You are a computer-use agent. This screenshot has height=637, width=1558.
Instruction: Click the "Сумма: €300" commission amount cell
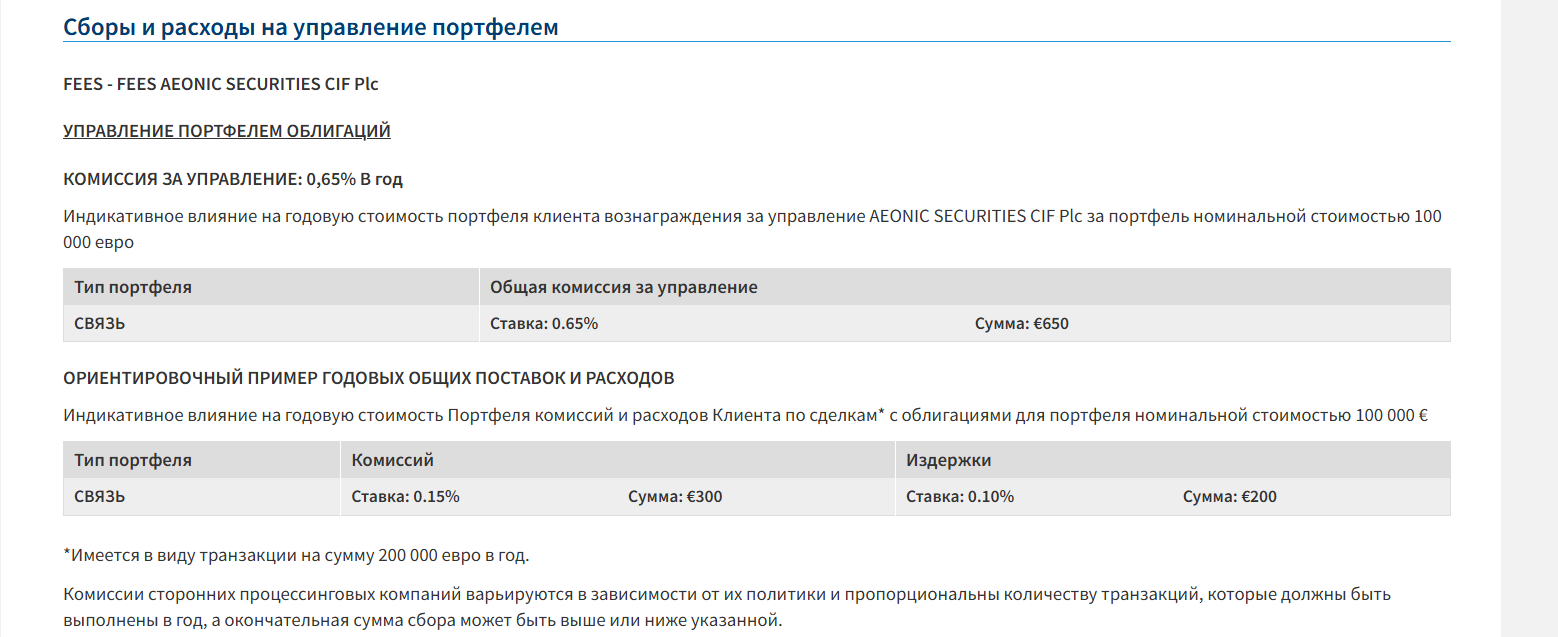click(675, 497)
